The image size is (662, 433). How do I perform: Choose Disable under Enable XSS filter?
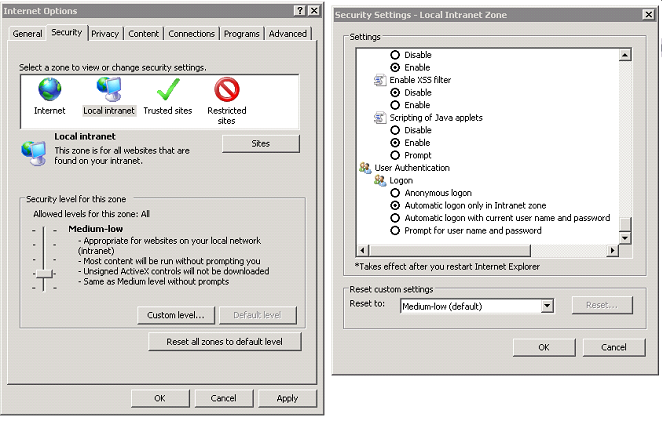[395, 92]
